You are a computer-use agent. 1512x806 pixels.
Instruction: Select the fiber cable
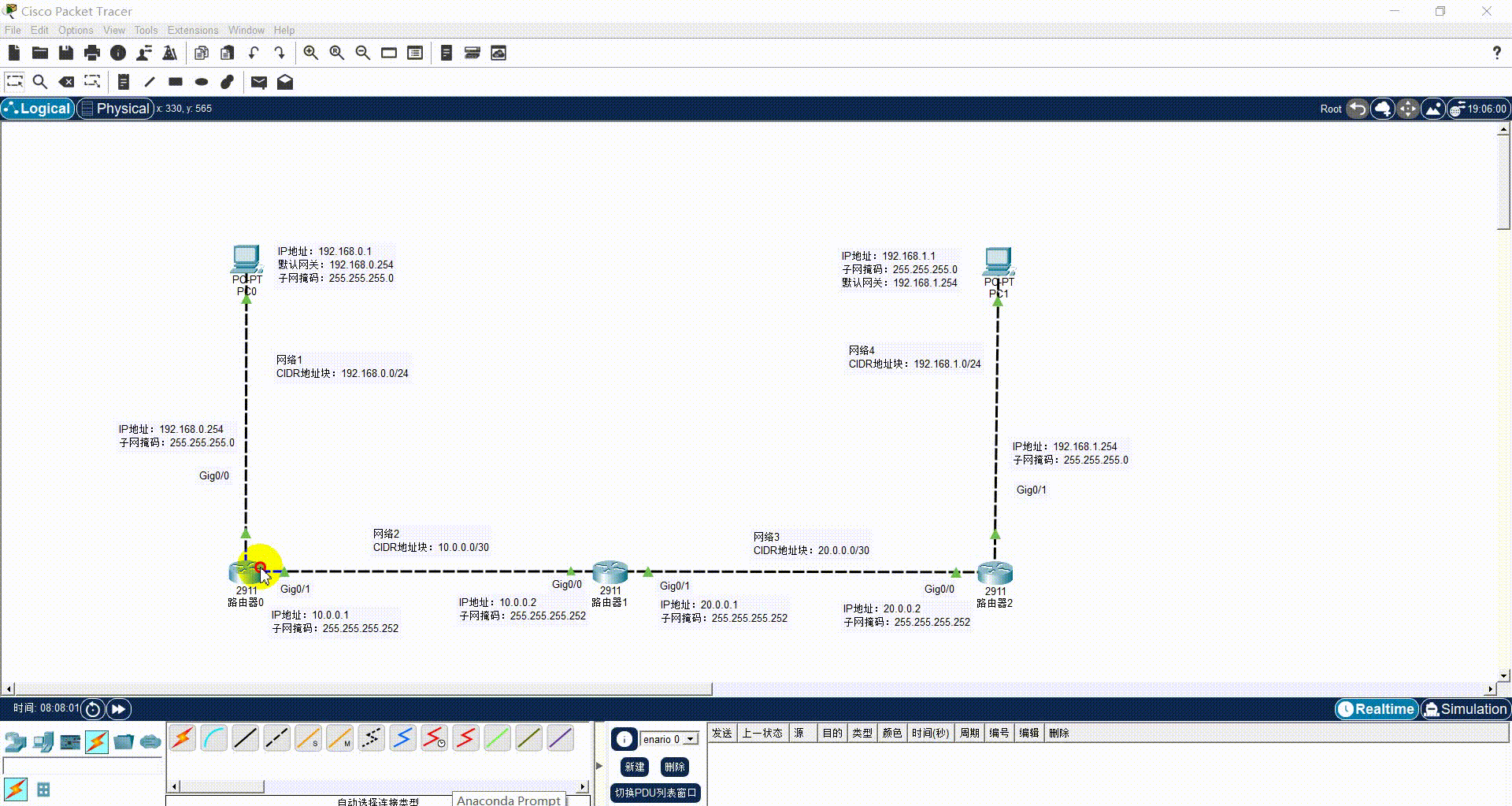309,738
